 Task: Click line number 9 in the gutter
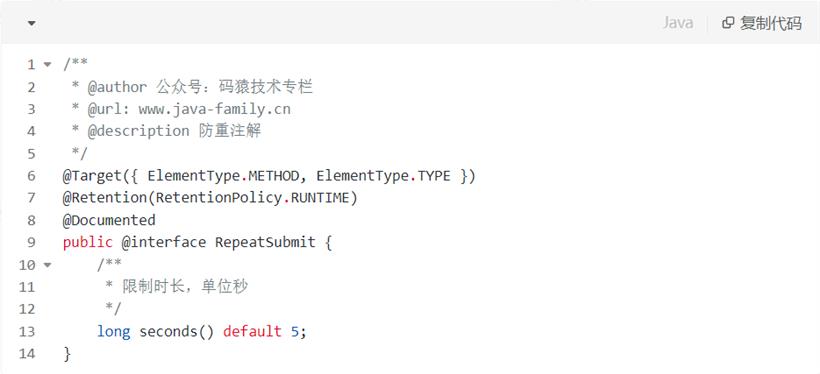coord(31,243)
